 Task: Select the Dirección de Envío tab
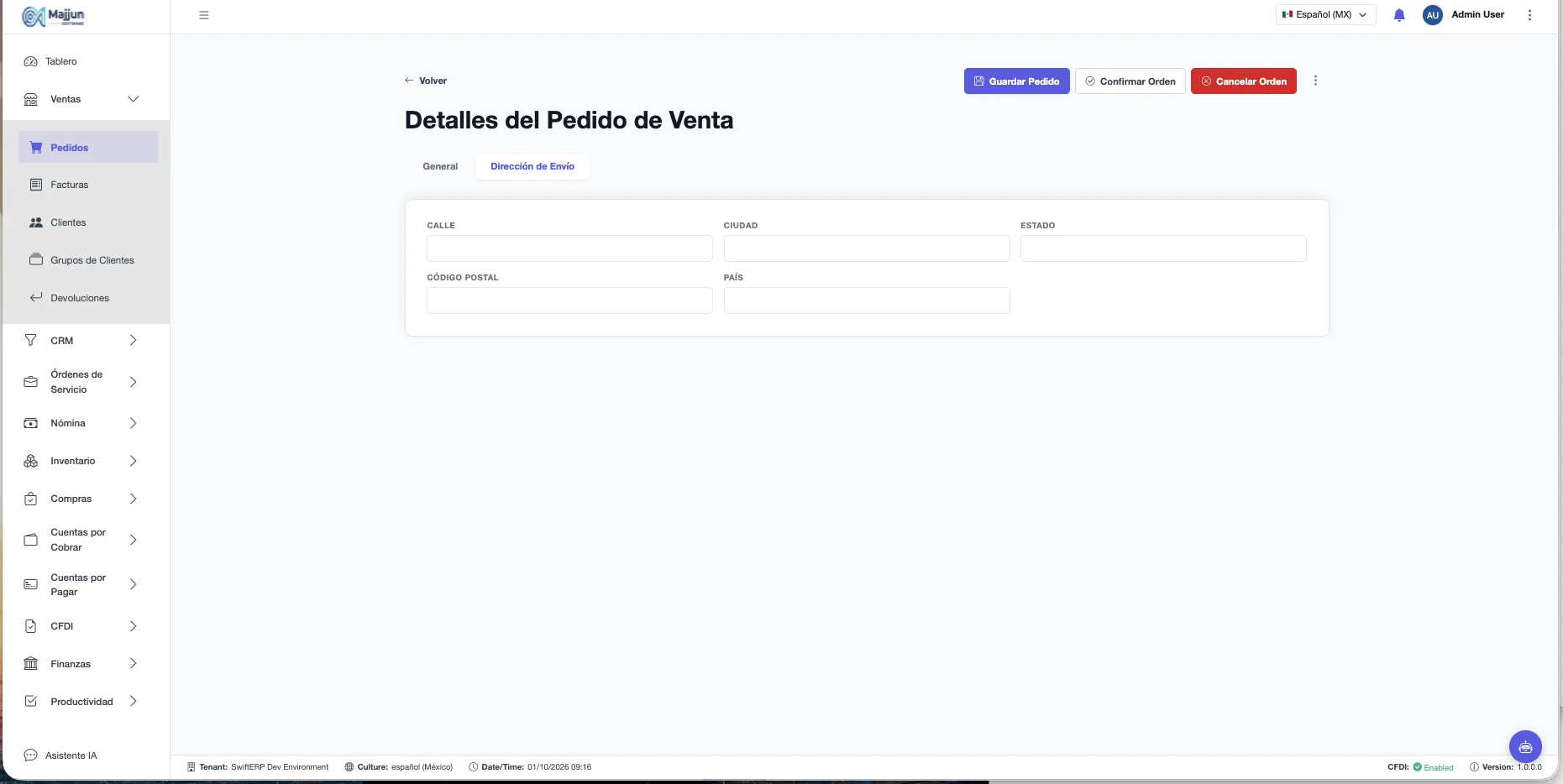532,166
